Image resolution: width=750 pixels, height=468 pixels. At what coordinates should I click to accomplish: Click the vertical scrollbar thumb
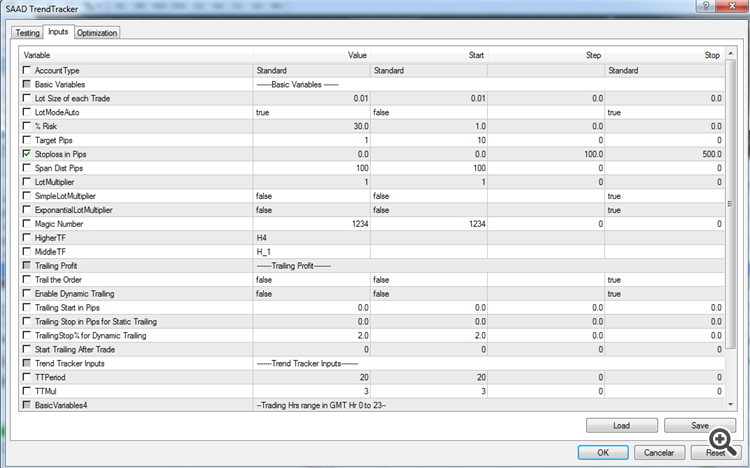(x=730, y=204)
